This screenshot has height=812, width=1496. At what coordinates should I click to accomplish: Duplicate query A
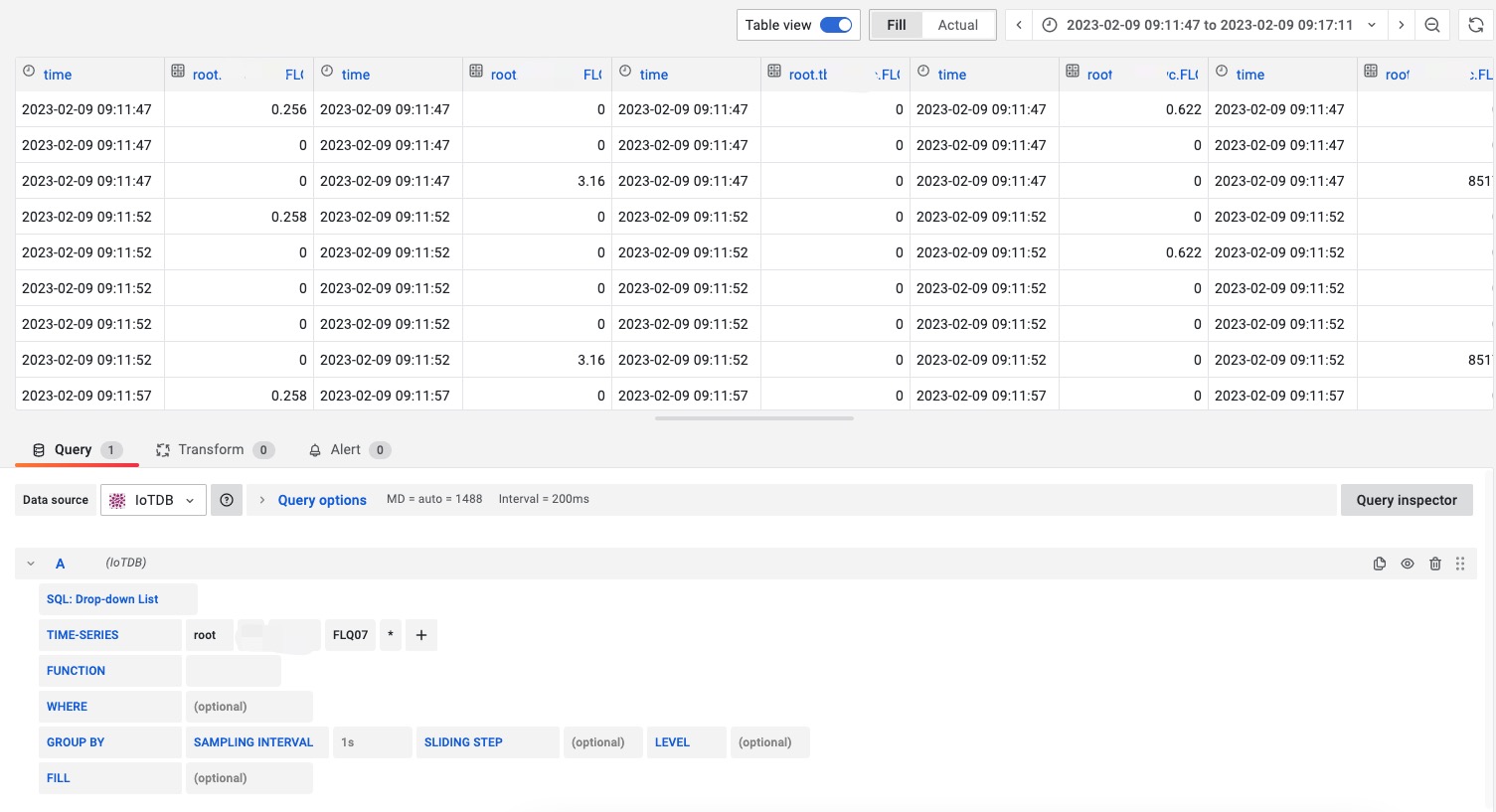[1380, 563]
